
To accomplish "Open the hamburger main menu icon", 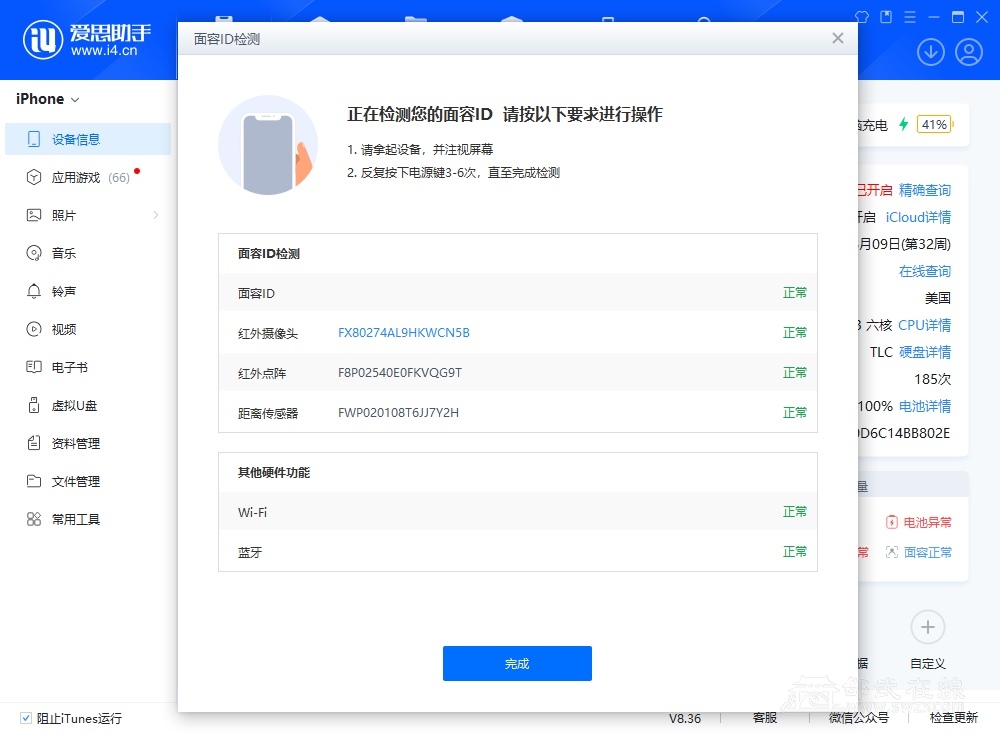I will coord(910,16).
